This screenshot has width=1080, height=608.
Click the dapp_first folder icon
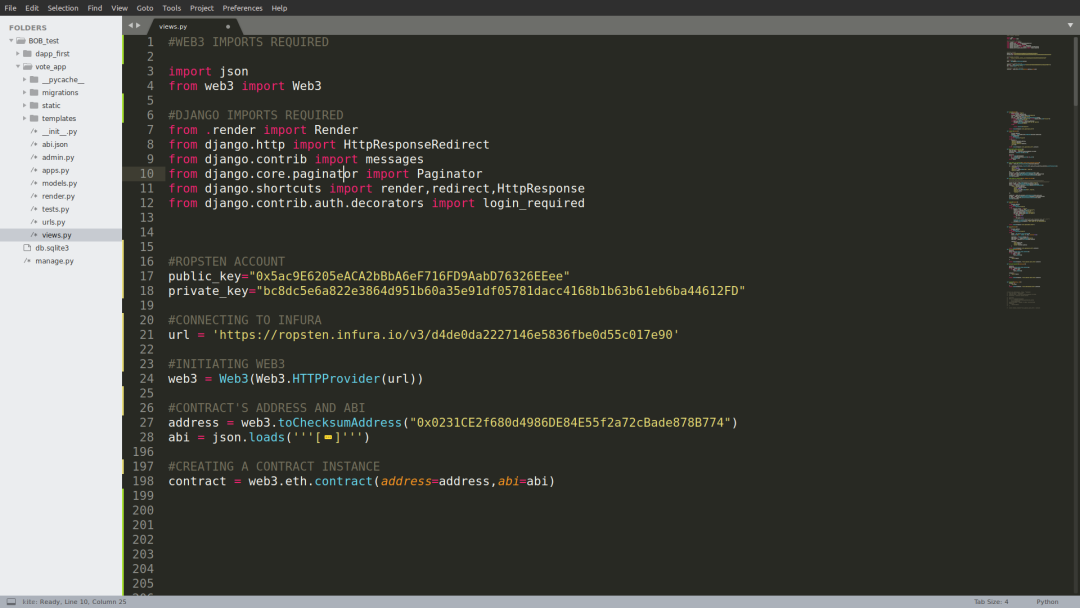[x=28, y=54]
